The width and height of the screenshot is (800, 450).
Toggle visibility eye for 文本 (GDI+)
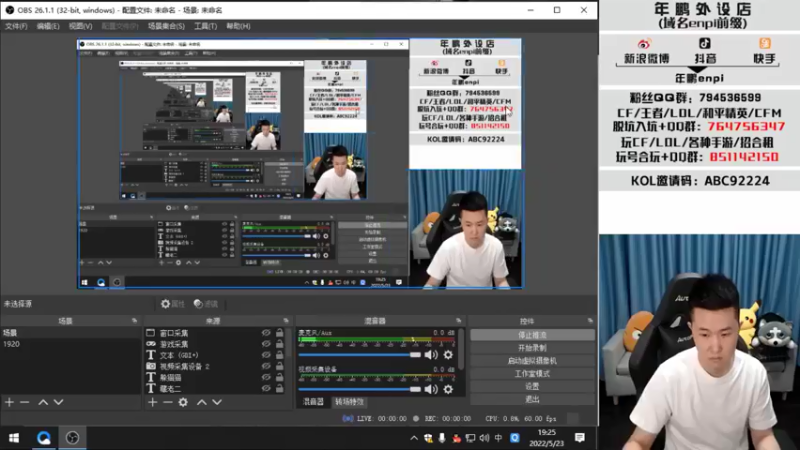pos(266,355)
